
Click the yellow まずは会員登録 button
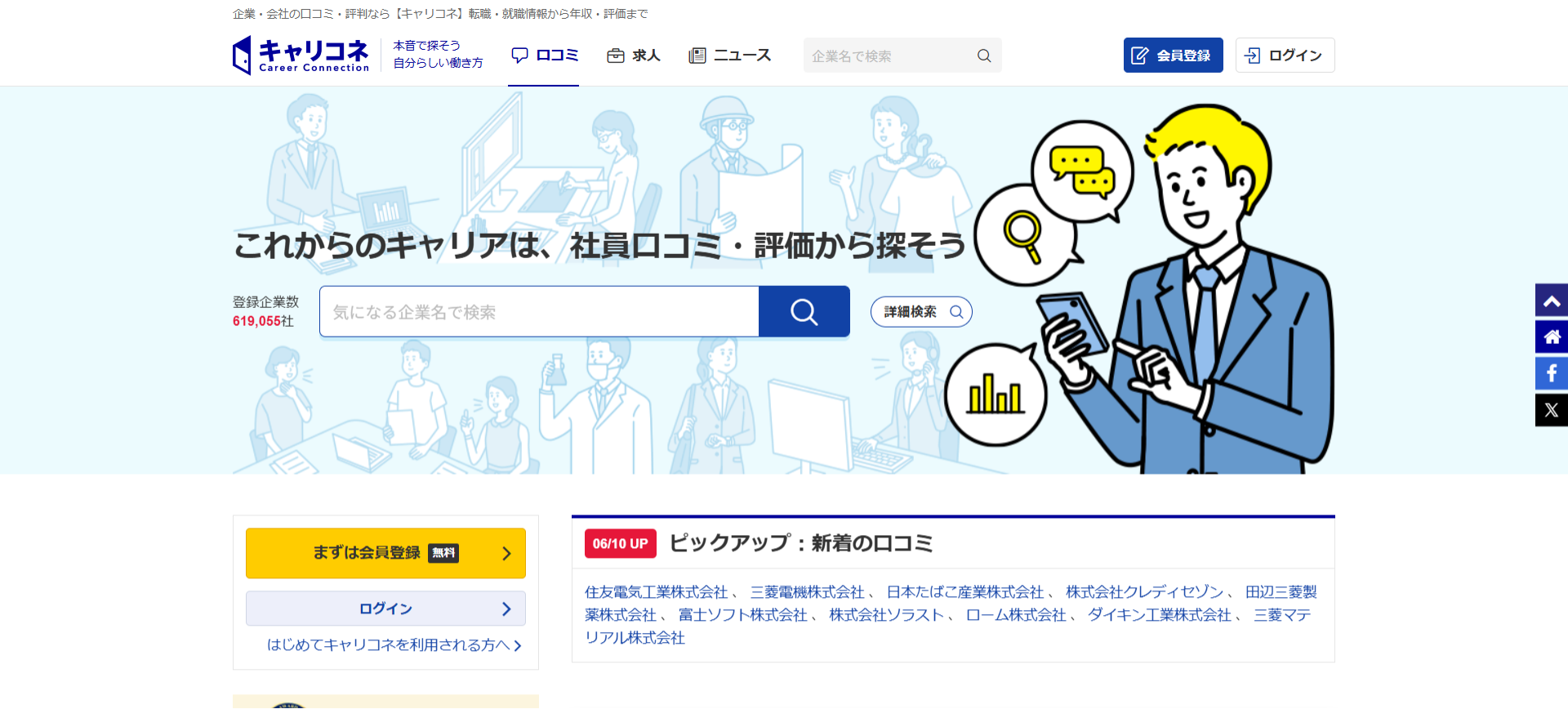point(385,553)
